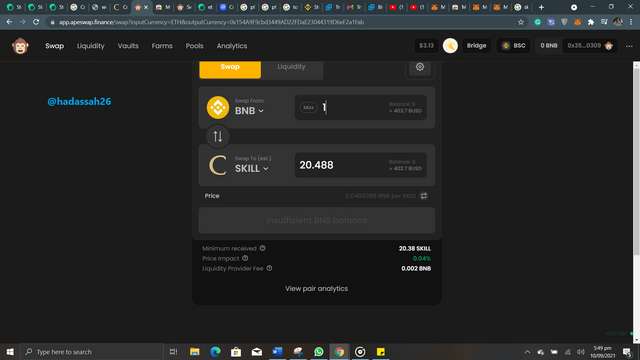Open Task View on taskbar
Screen dimensions: 640x360
click(173, 351)
